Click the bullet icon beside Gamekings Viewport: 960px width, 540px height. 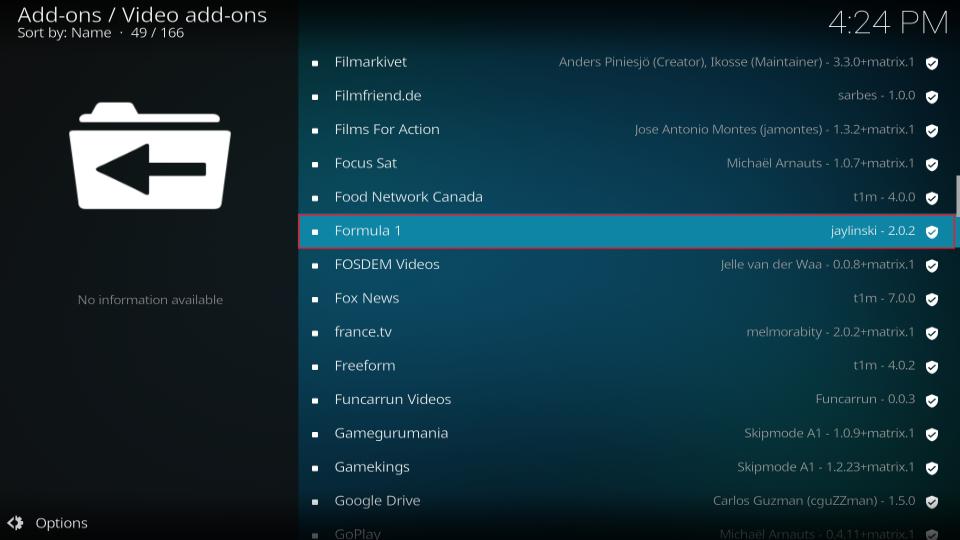coord(315,468)
